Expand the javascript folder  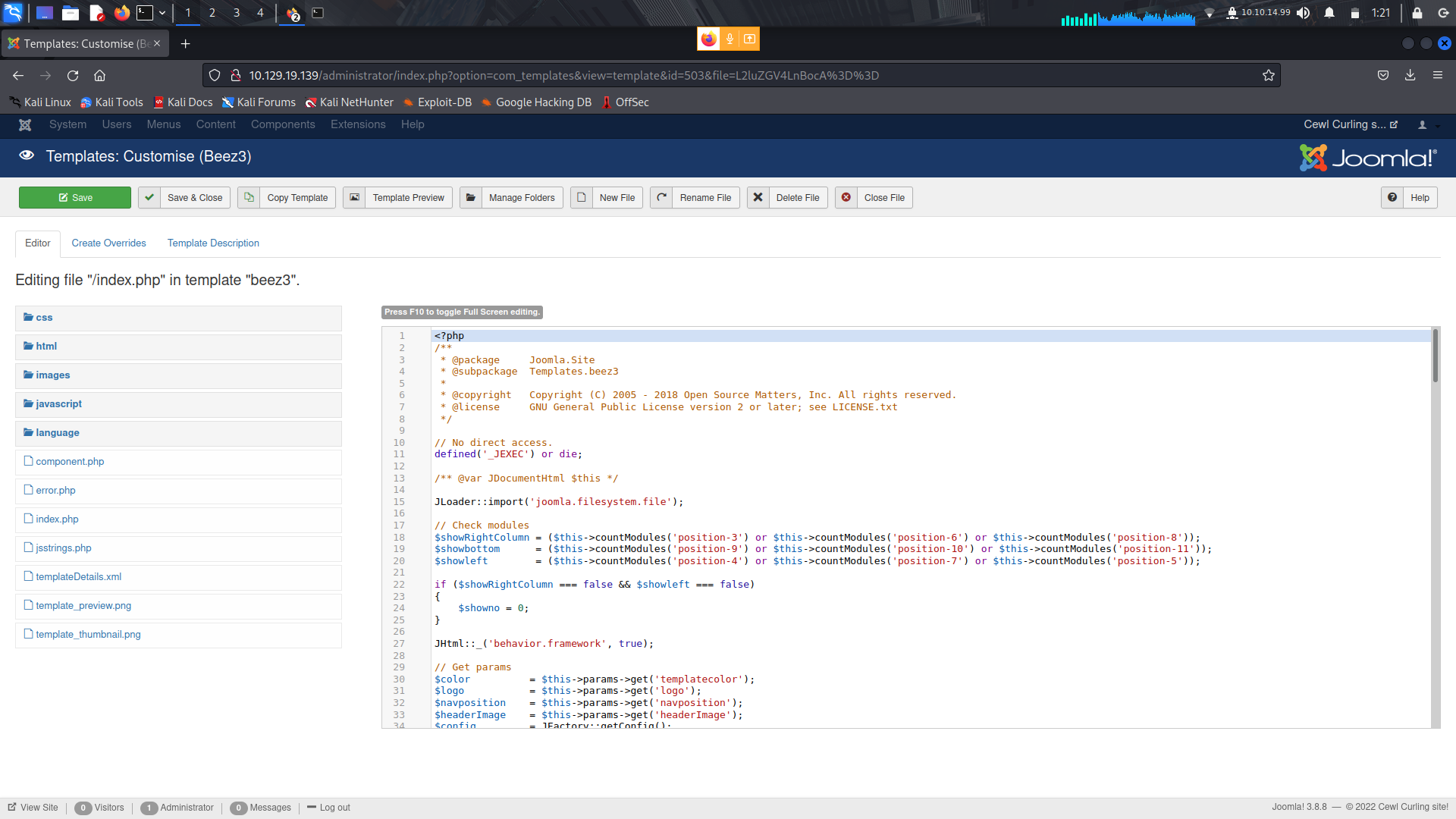[58, 404]
